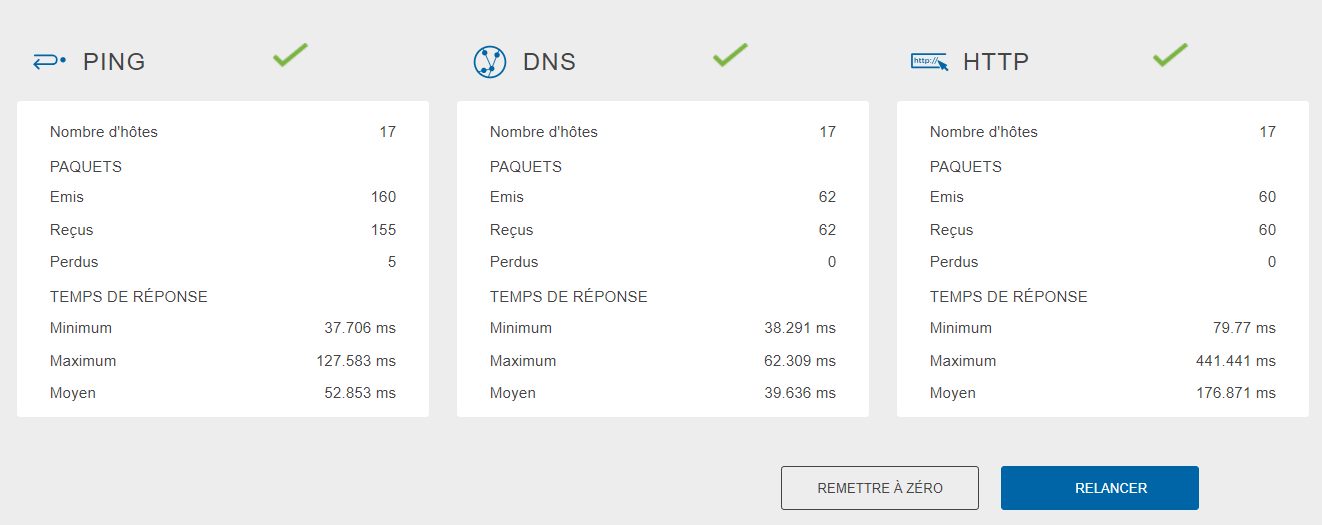1322x525 pixels.
Task: Click the HTTP address bar icon
Action: [x=929, y=62]
